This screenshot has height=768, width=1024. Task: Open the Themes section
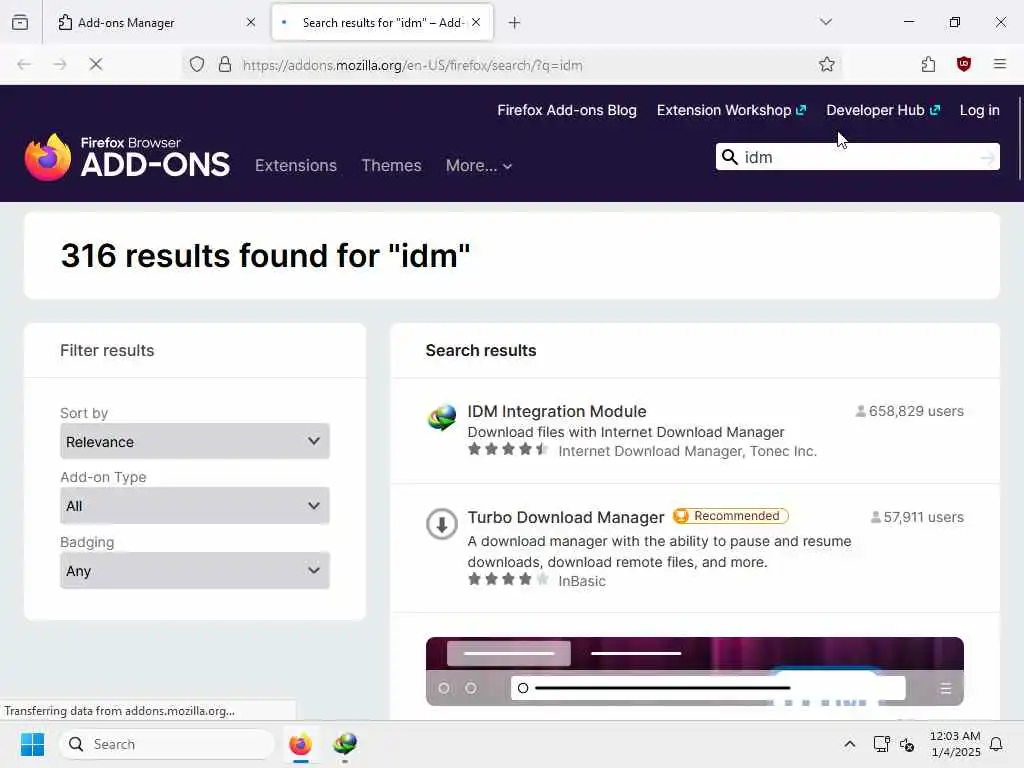(391, 165)
